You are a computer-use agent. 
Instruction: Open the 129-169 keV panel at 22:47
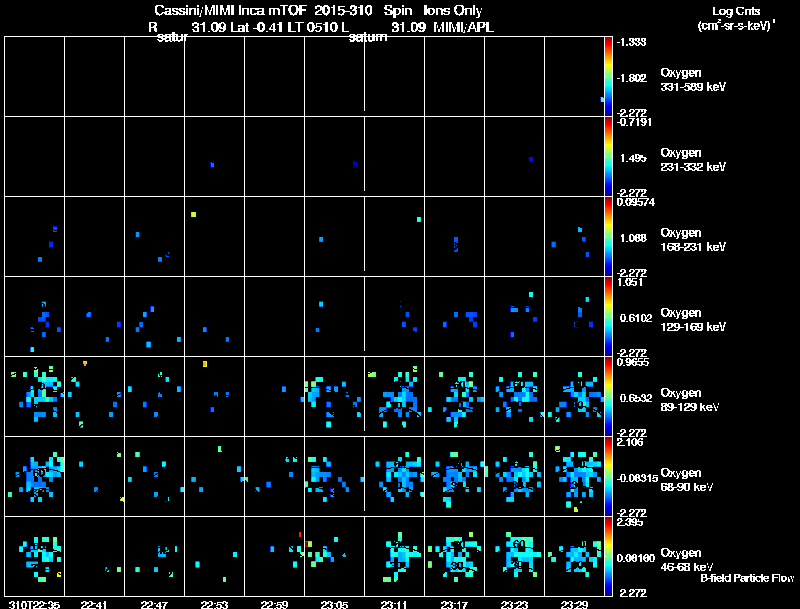click(154, 317)
